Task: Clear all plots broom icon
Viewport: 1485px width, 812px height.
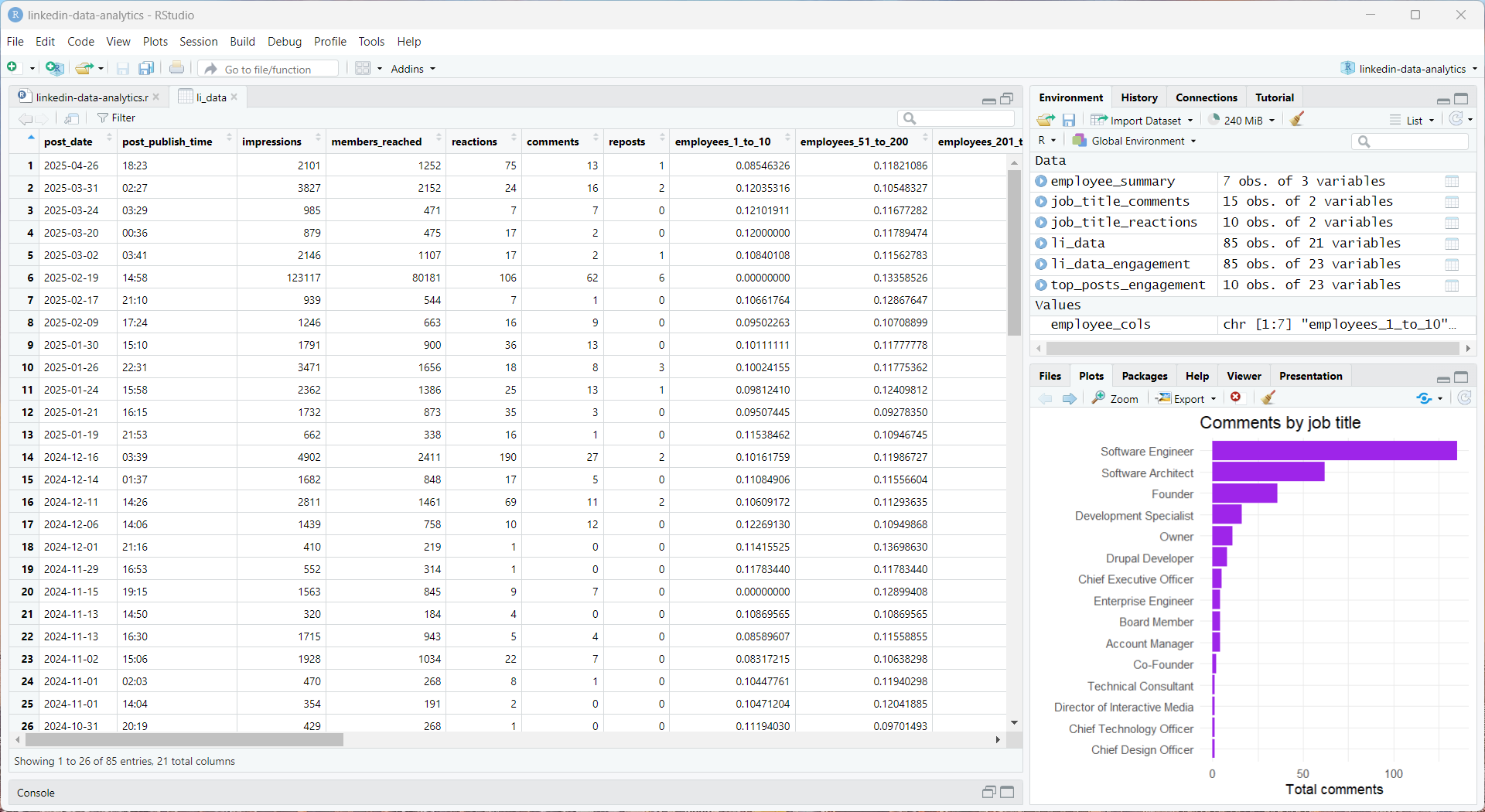Action: coord(1268,397)
